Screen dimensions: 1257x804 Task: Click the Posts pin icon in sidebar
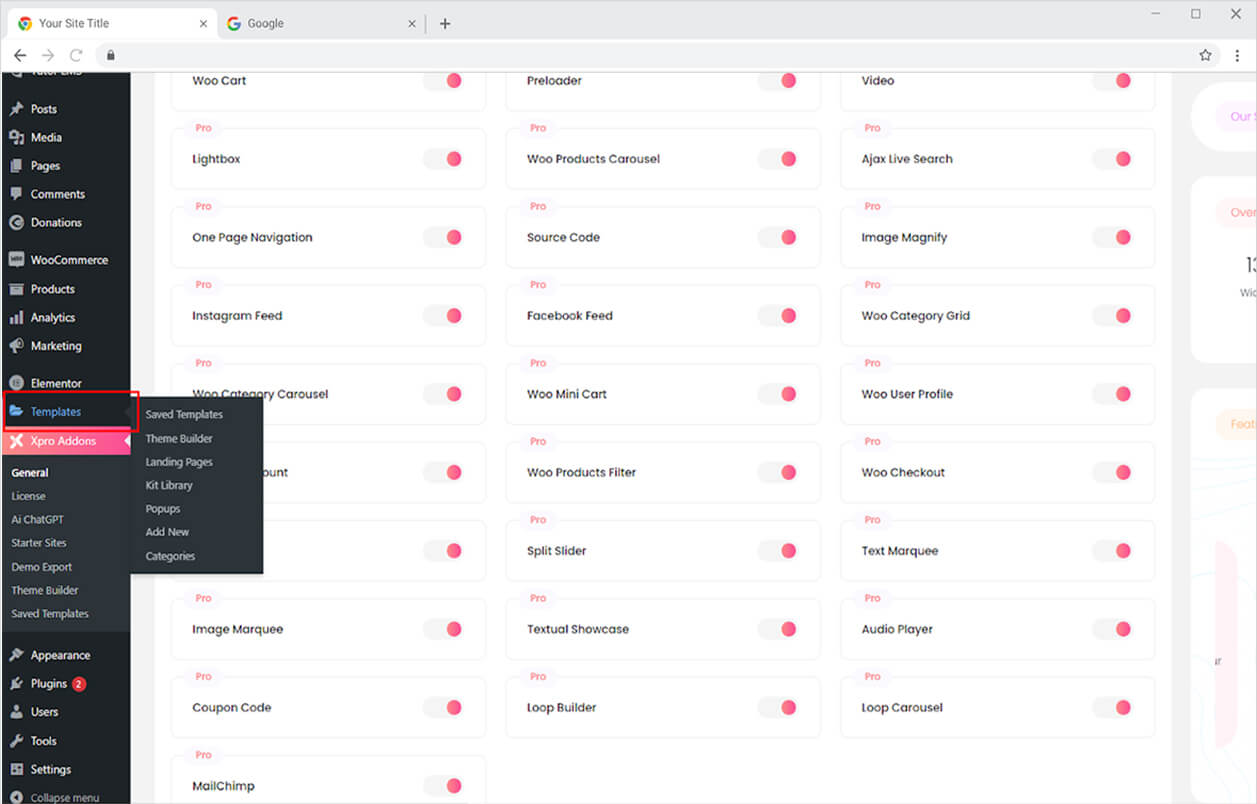(x=16, y=109)
